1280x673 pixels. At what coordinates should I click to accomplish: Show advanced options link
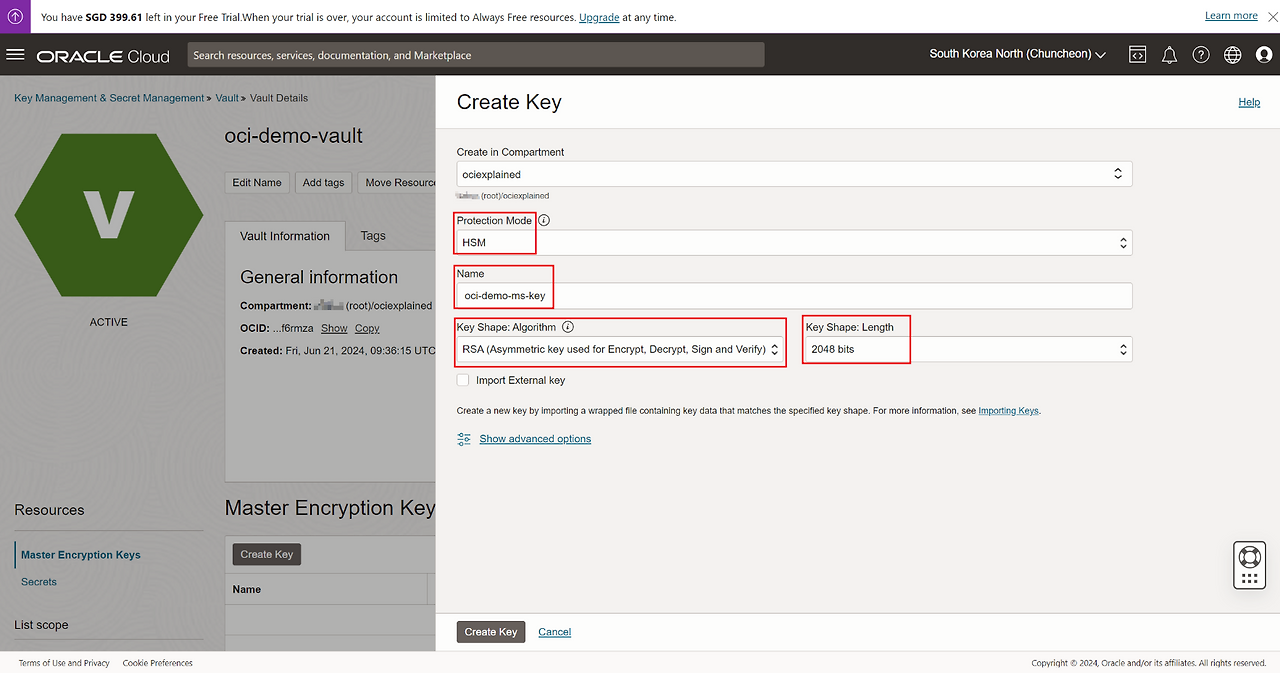[x=535, y=439]
